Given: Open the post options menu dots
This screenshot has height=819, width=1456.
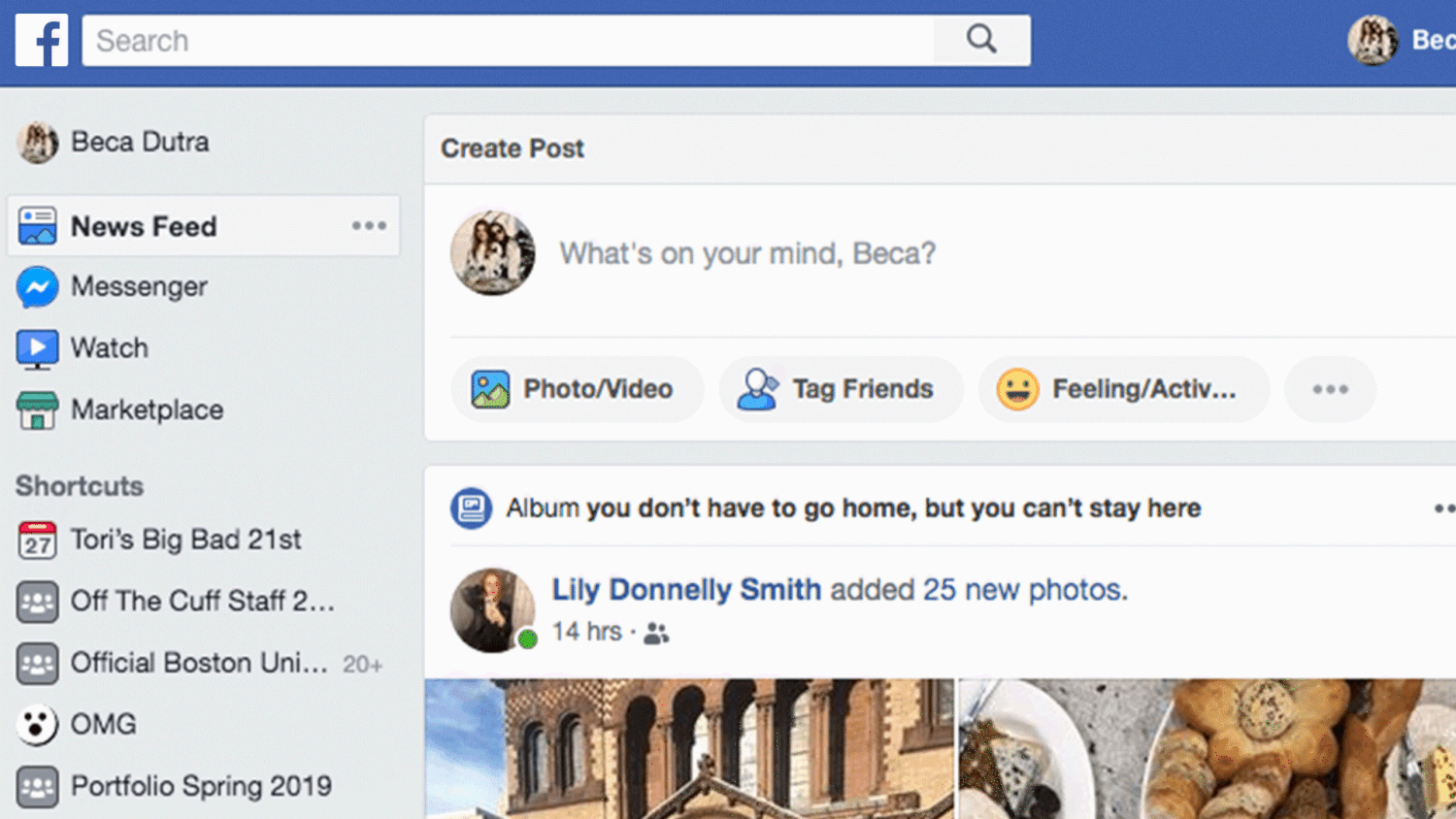Looking at the screenshot, I should [1444, 508].
